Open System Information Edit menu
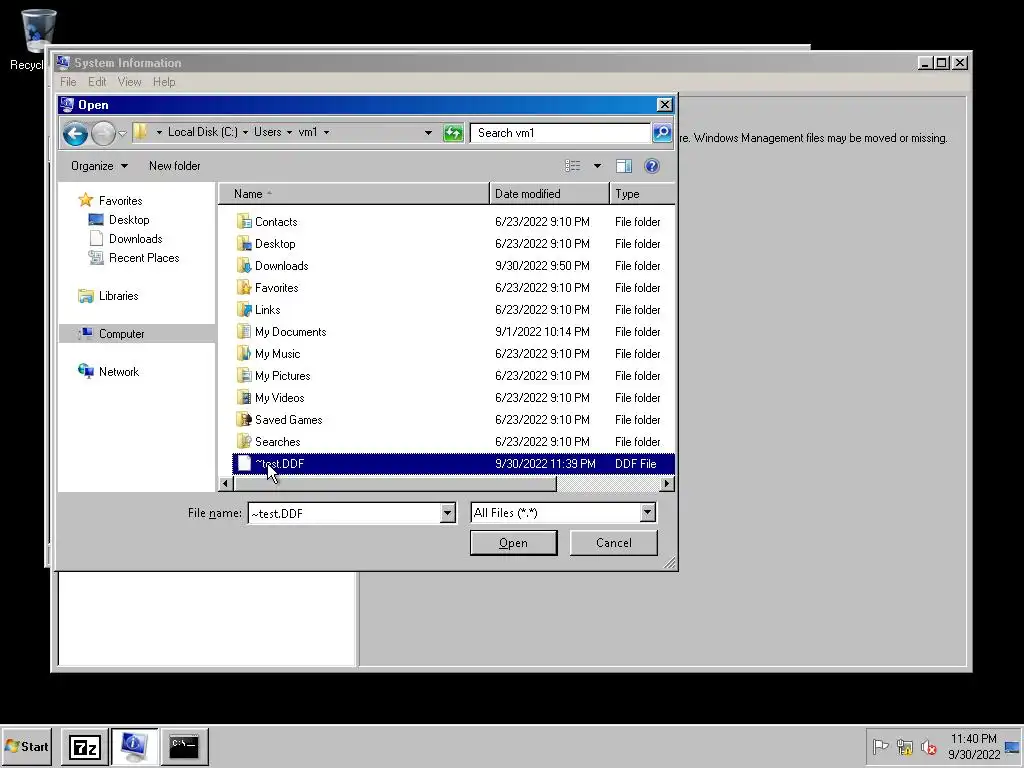1024x768 pixels. pyautogui.click(x=97, y=82)
